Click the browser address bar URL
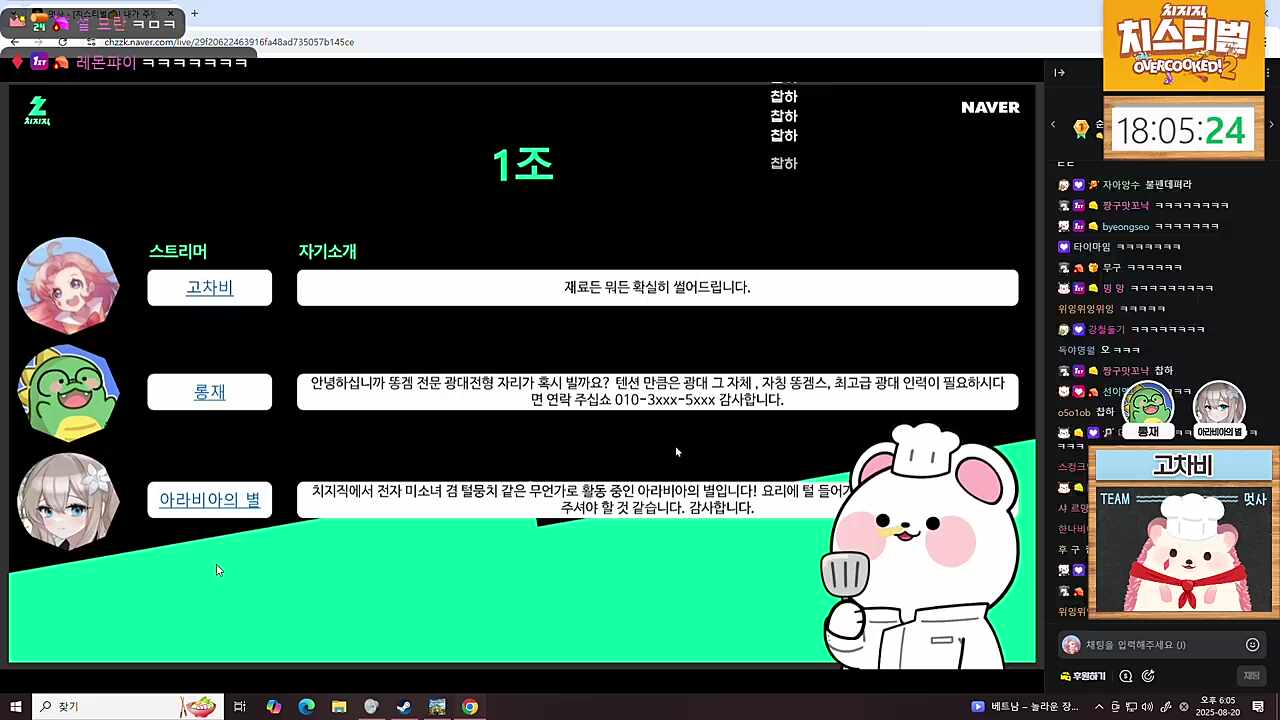The height and width of the screenshot is (720, 1280). (x=229, y=42)
